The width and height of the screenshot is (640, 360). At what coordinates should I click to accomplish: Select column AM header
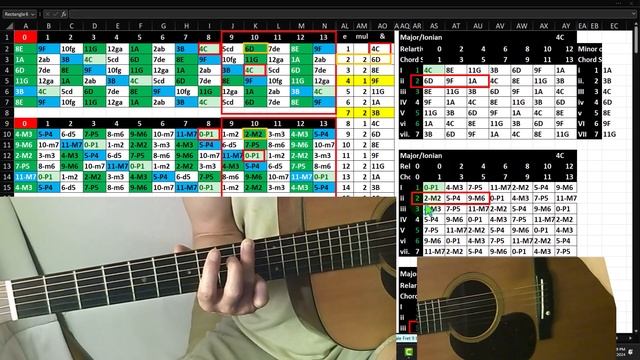click(362, 26)
